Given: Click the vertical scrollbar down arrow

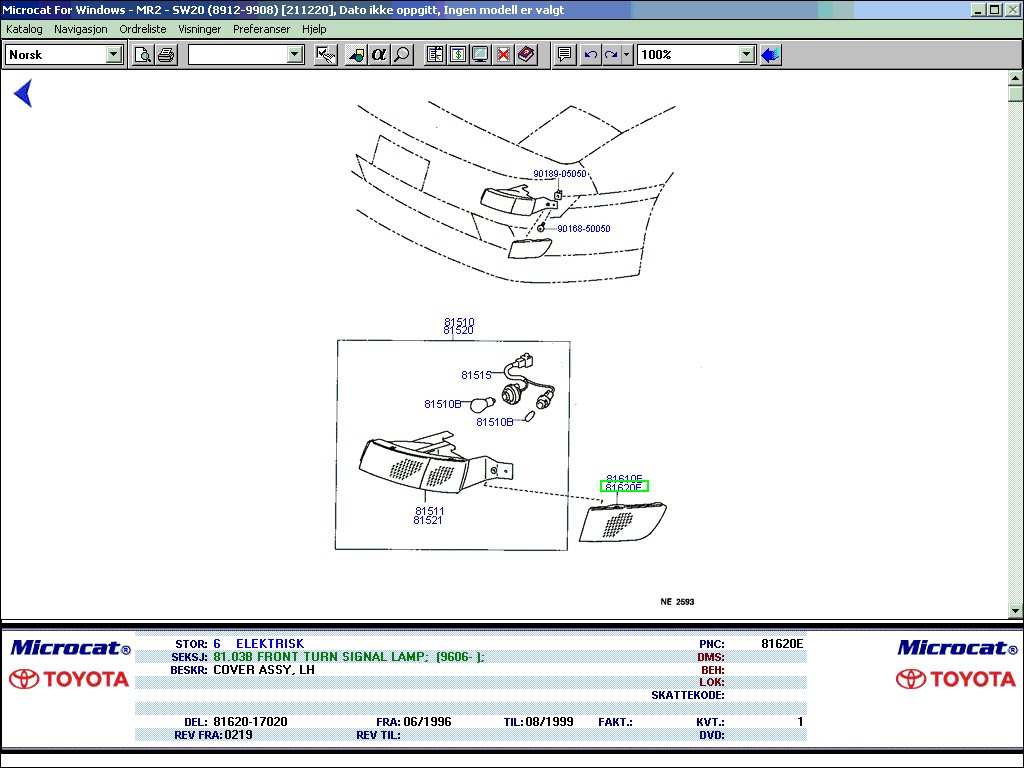Looking at the screenshot, I should (x=1016, y=611).
